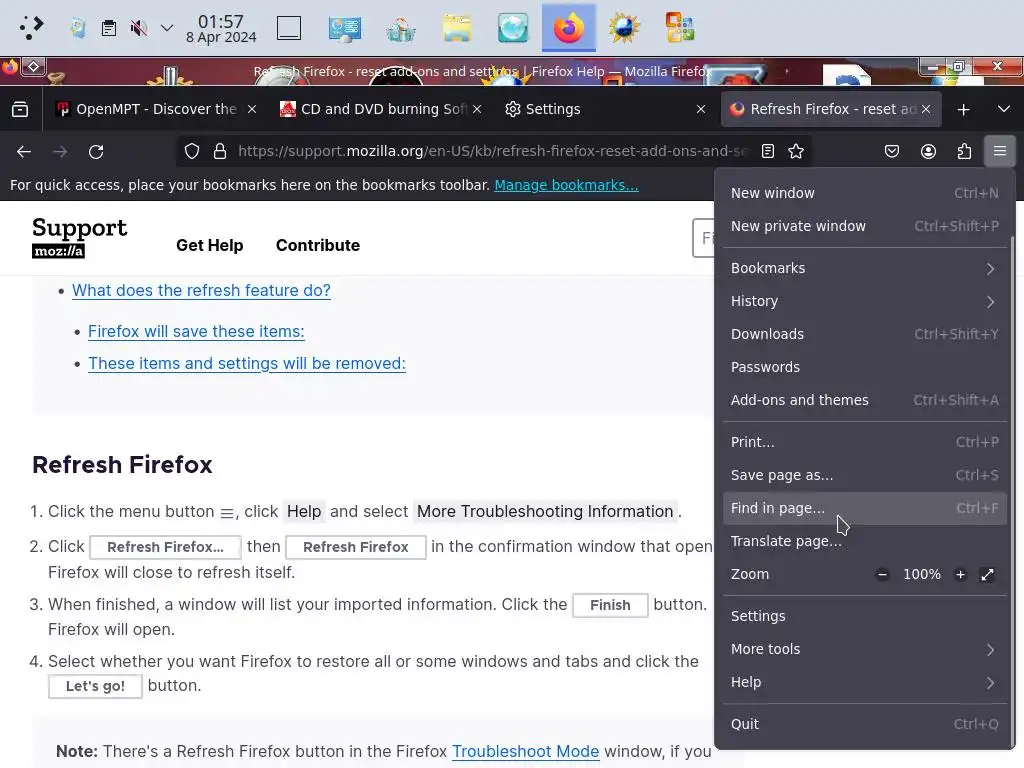The height and width of the screenshot is (768, 1024).
Task: List all tabs dropdown
Action: coord(1004,109)
